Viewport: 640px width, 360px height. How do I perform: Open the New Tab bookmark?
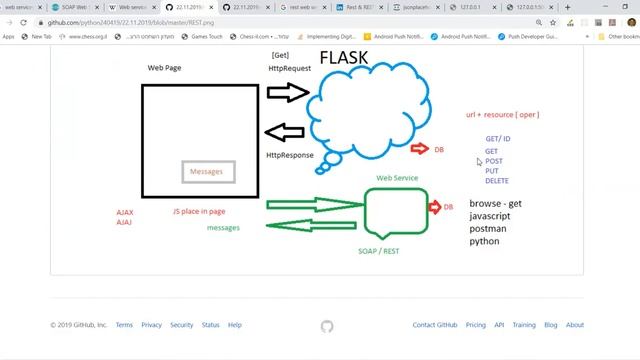(x=37, y=37)
